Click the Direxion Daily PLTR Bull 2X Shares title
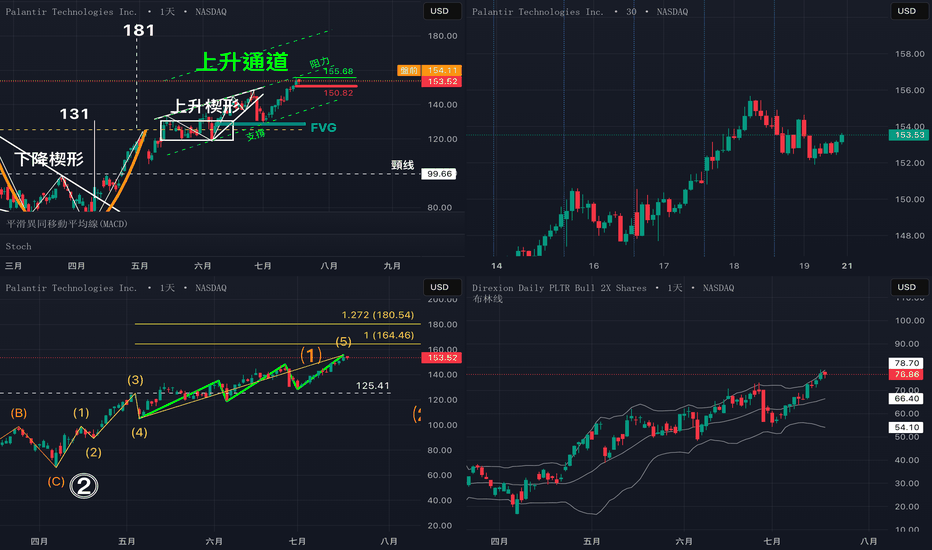 point(603,288)
